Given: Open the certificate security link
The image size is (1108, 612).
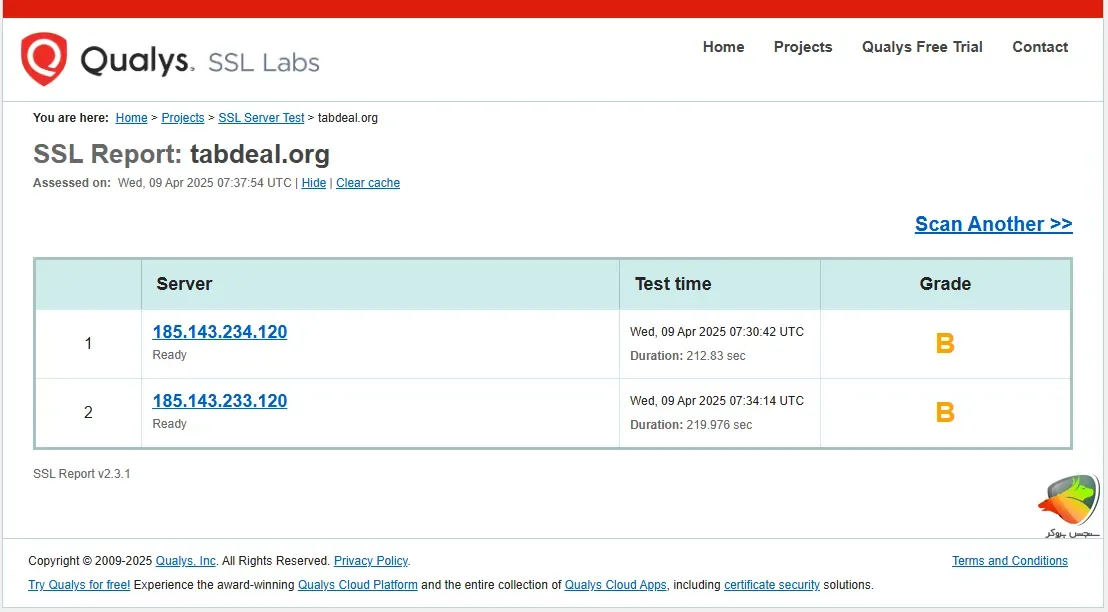Looking at the screenshot, I should click(772, 585).
